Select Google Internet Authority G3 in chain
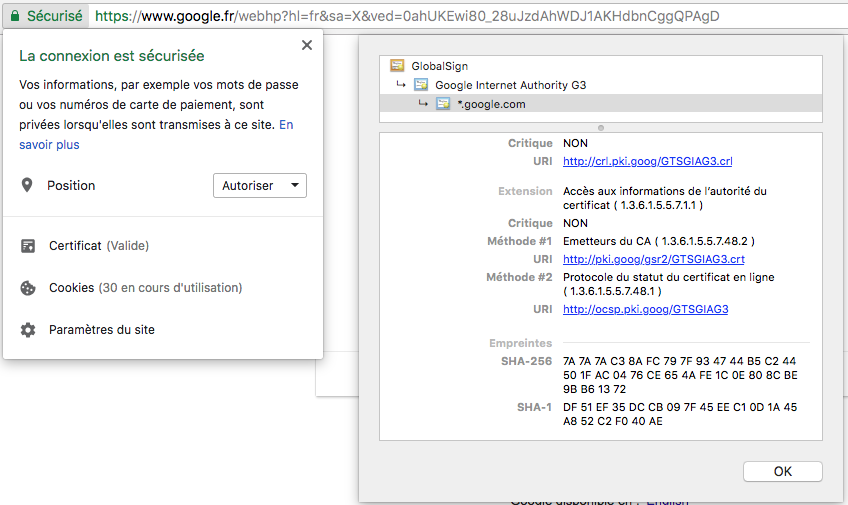This screenshot has width=848, height=505. pyautogui.click(x=601, y=85)
